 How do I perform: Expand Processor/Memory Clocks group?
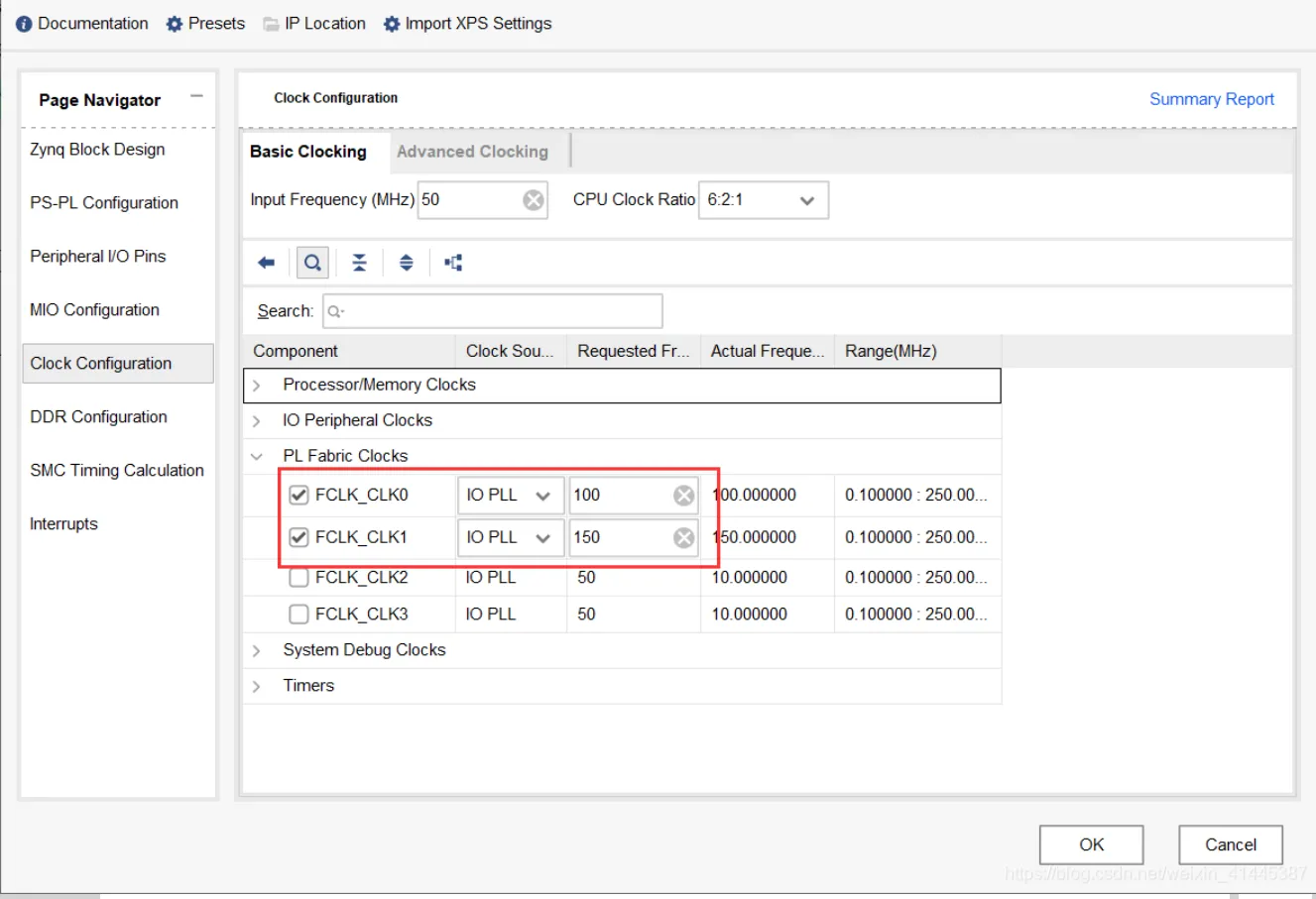click(257, 386)
